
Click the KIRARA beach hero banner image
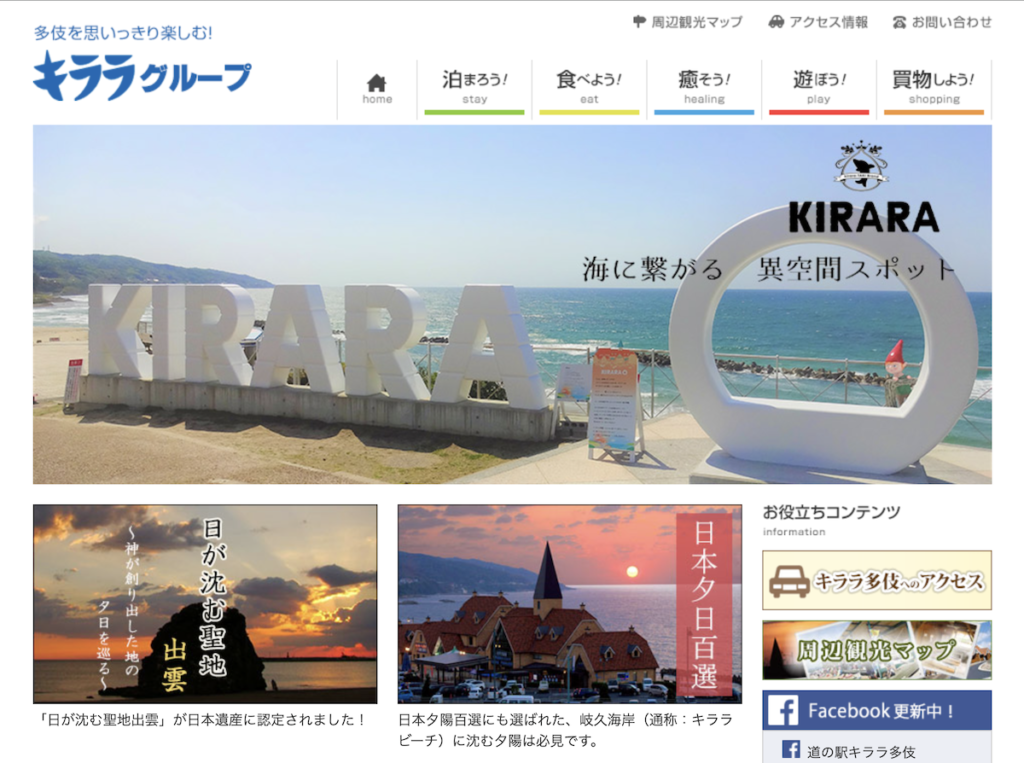512,304
